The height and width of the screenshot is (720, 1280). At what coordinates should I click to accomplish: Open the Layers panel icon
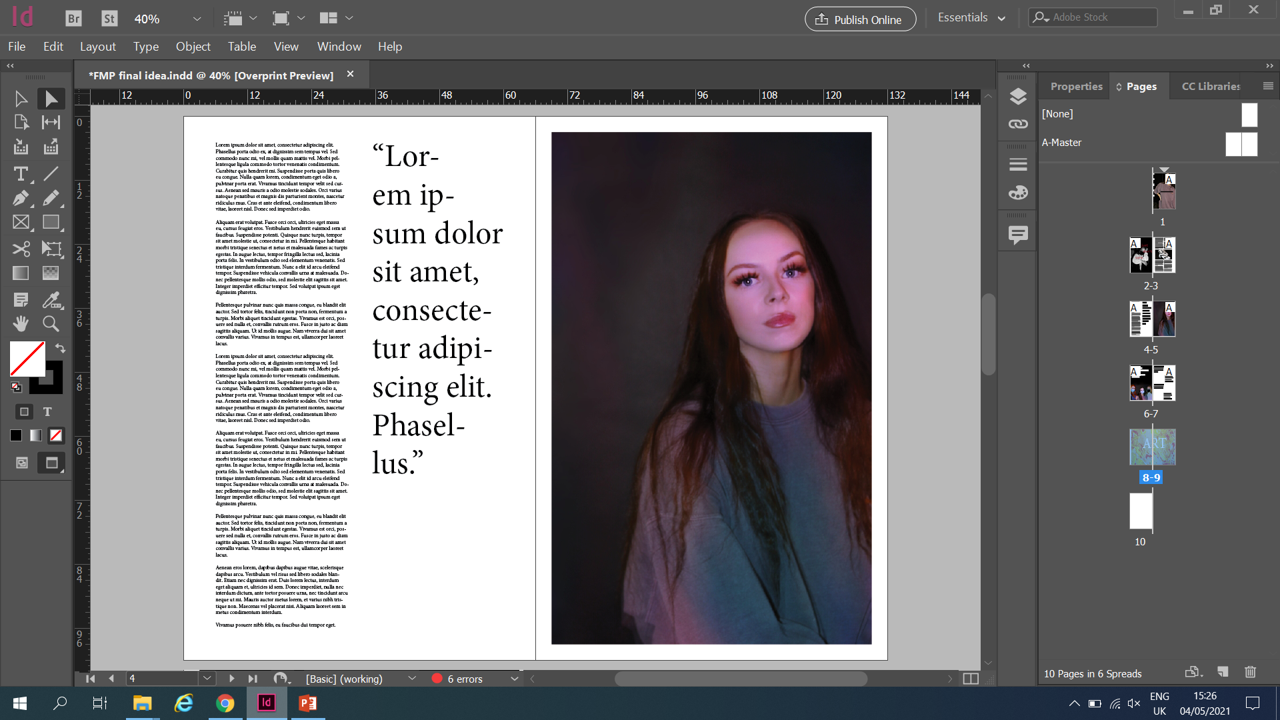[1018, 97]
